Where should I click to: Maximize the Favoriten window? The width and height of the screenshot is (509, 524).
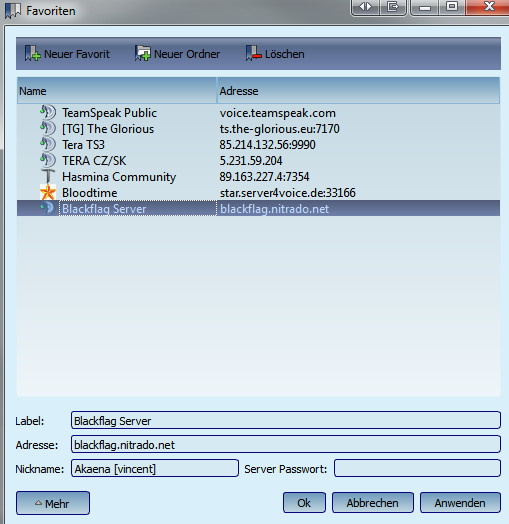pos(452,7)
